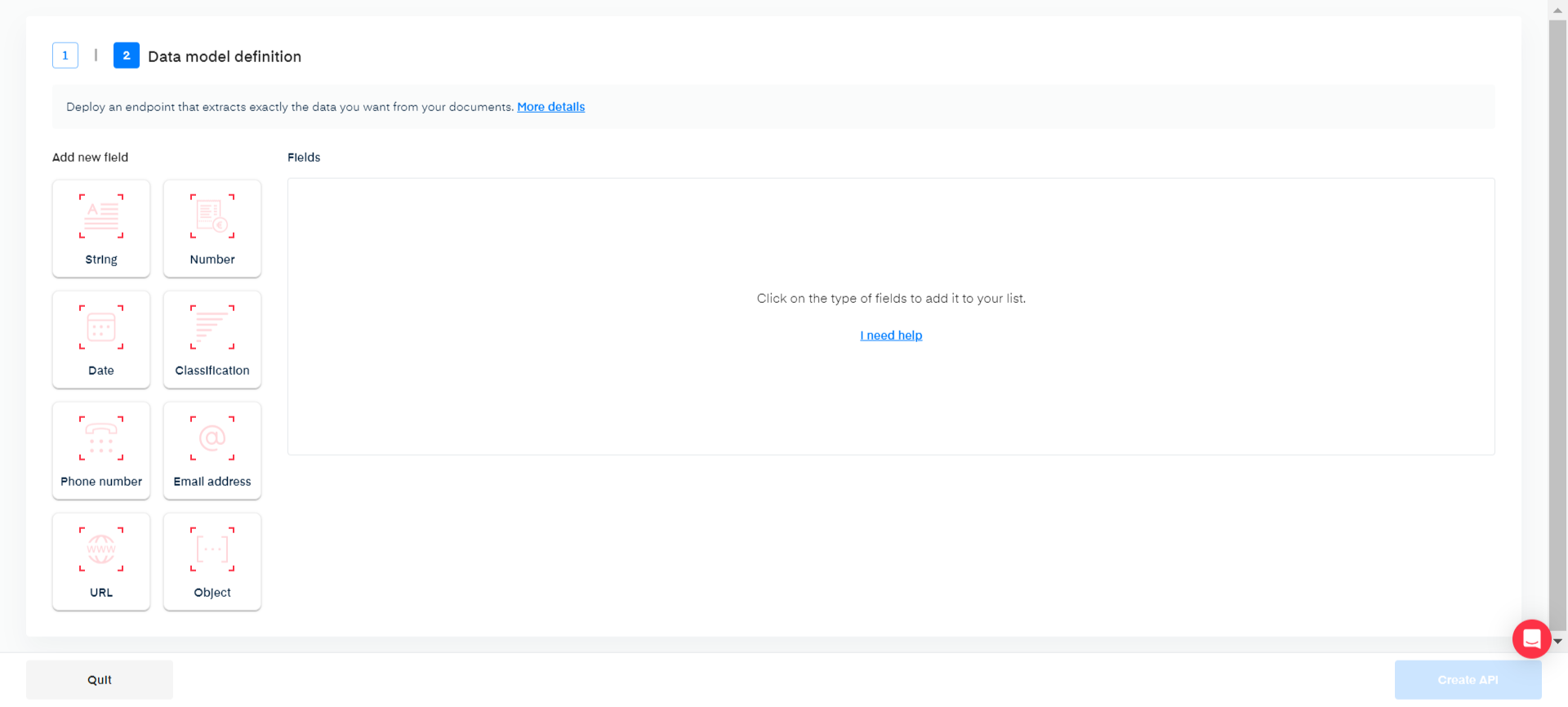
Task: Click inside the empty Fields panel
Action: [x=890, y=392]
